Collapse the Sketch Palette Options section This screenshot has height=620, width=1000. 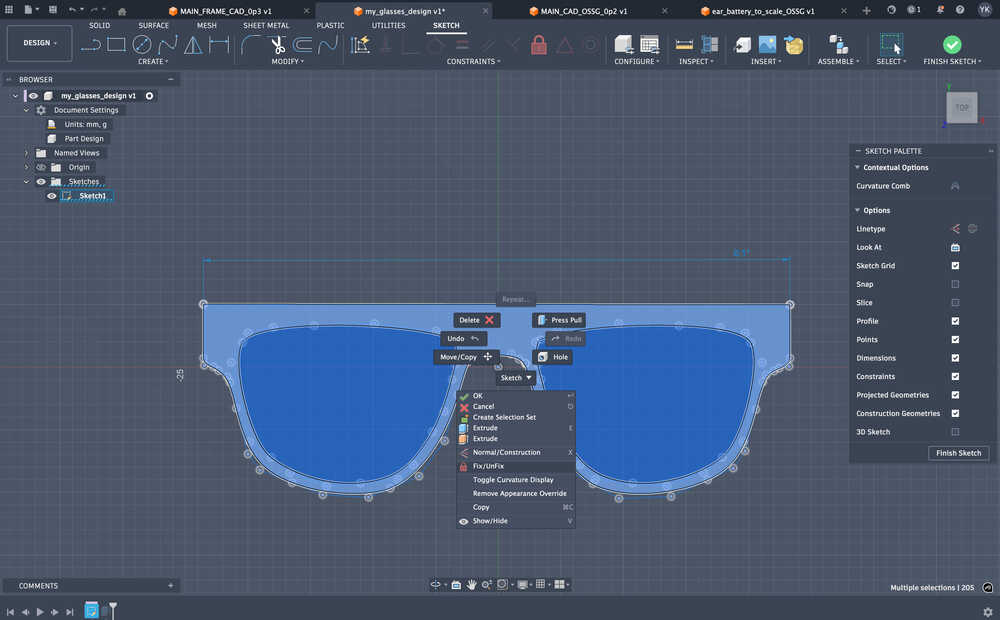point(857,210)
